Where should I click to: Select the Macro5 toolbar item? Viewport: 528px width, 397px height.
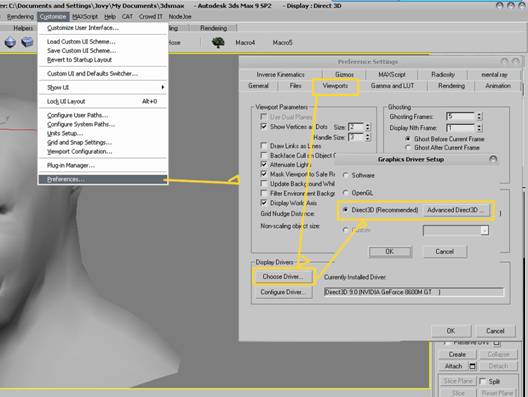pyautogui.click(x=282, y=43)
